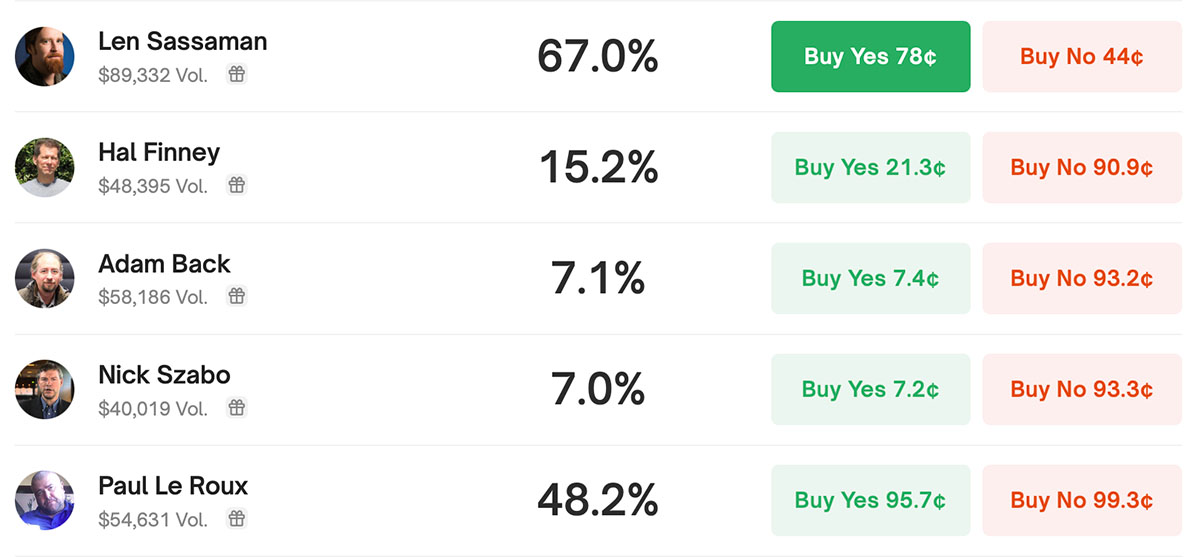Buy Yes at 78¢ for Len Sassaman
Screen dimensions: 1200x557
pos(870,56)
